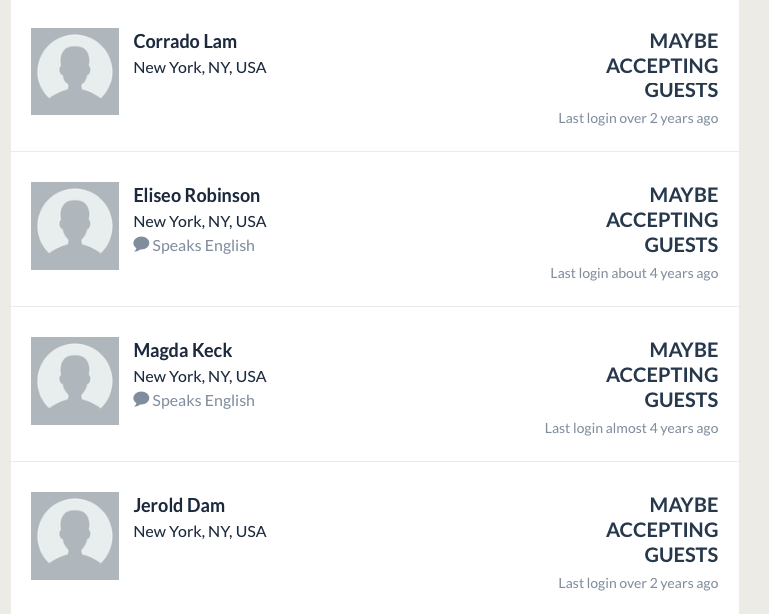Click 'Last login almost 4 years ago' text
This screenshot has width=769, height=614.
631,428
